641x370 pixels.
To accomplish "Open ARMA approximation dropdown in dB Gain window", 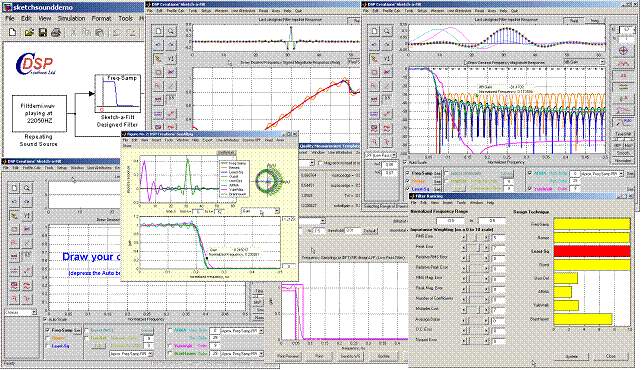I will [602, 174].
